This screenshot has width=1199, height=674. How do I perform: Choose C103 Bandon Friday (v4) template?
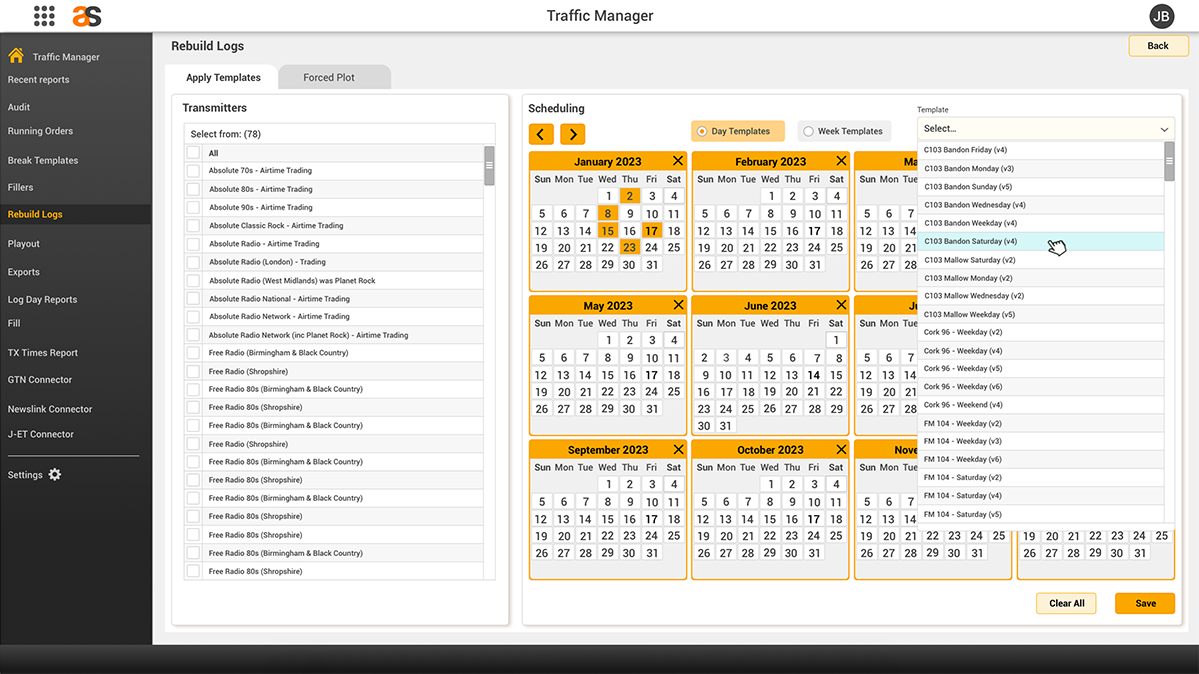tap(1040, 150)
